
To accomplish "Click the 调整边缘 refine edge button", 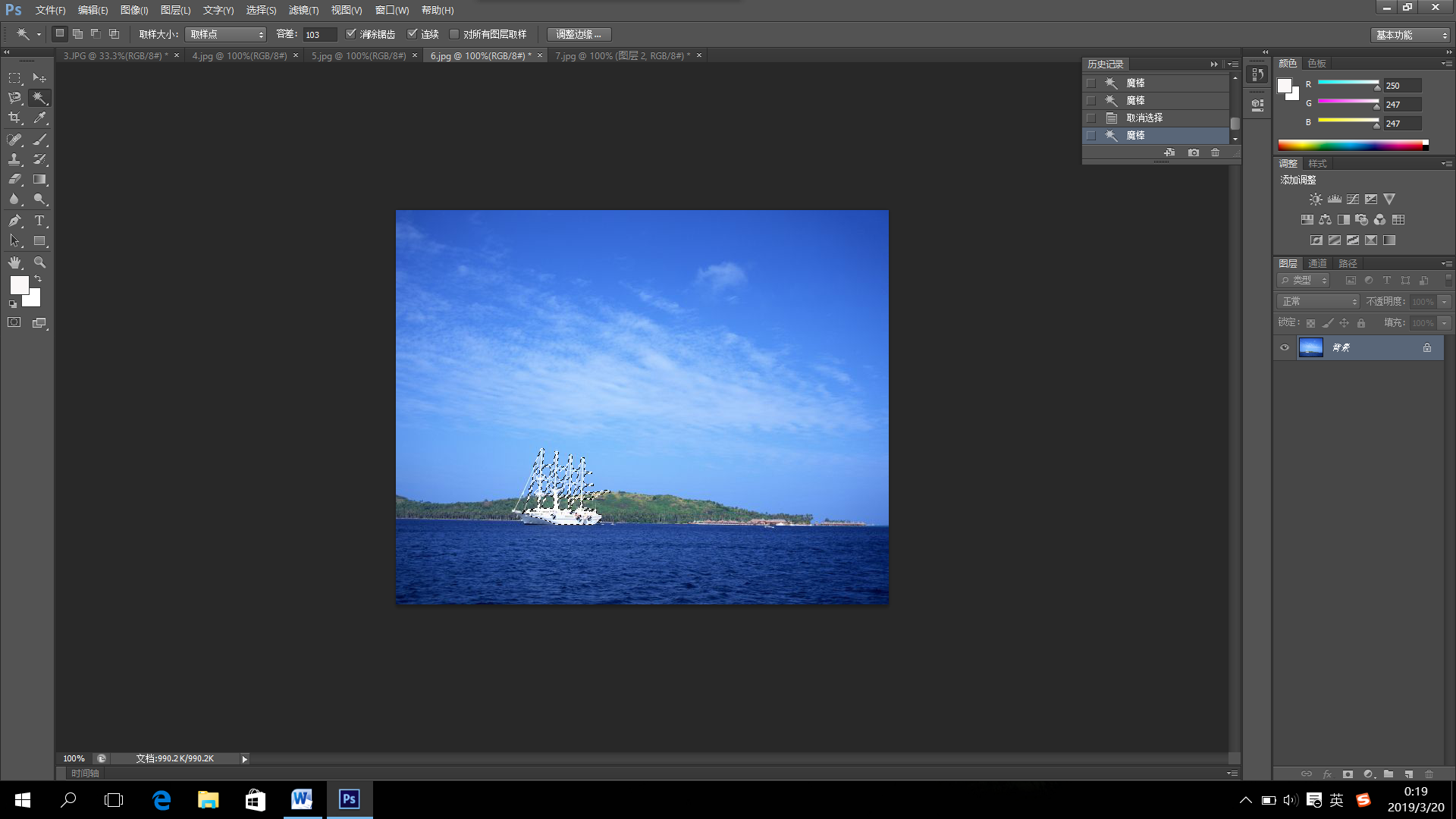I will [579, 34].
